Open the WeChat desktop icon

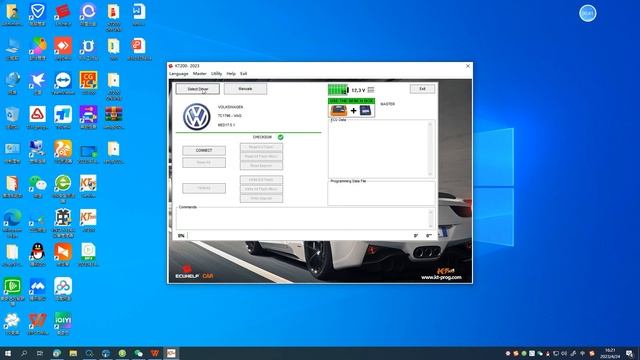tap(38, 186)
